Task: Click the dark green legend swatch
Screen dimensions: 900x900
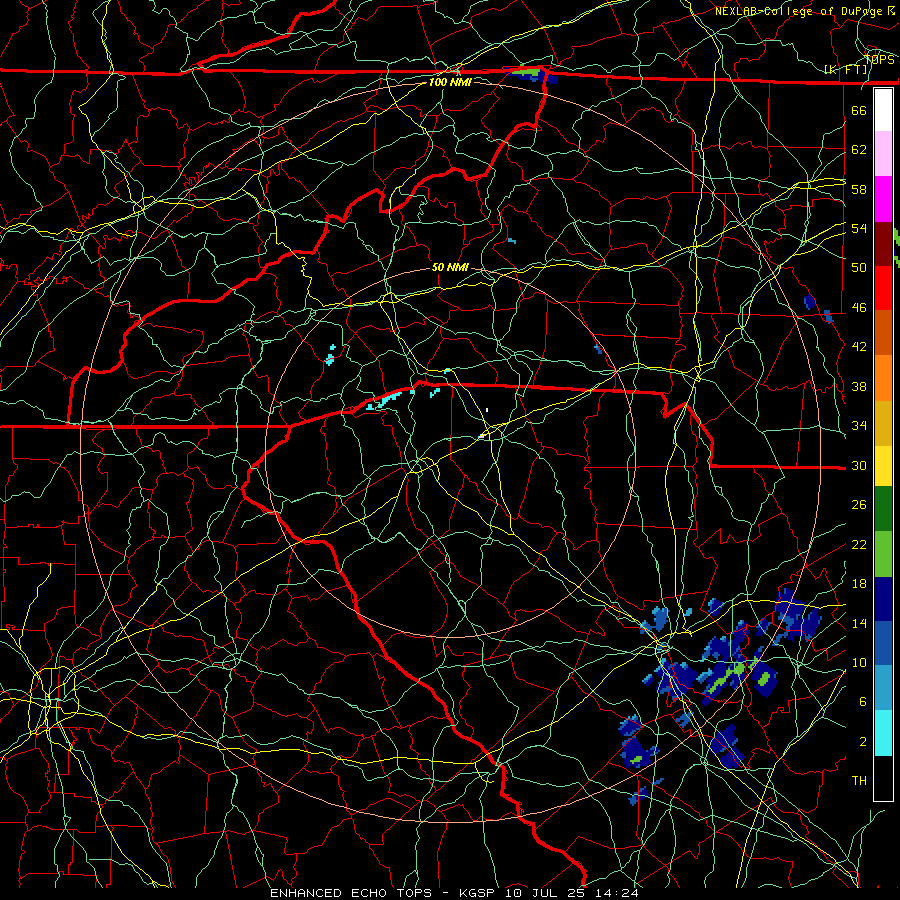Action: point(883,509)
